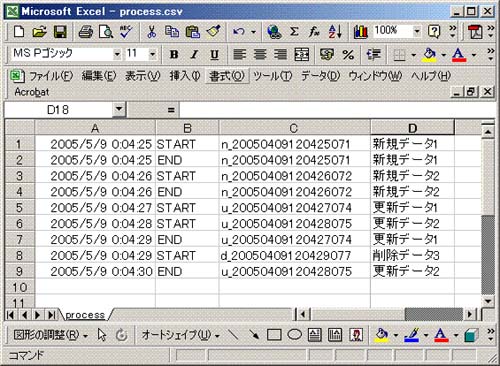The height and width of the screenshot is (366, 500).
Task: Open Print Preview icon
Action: click(106, 32)
